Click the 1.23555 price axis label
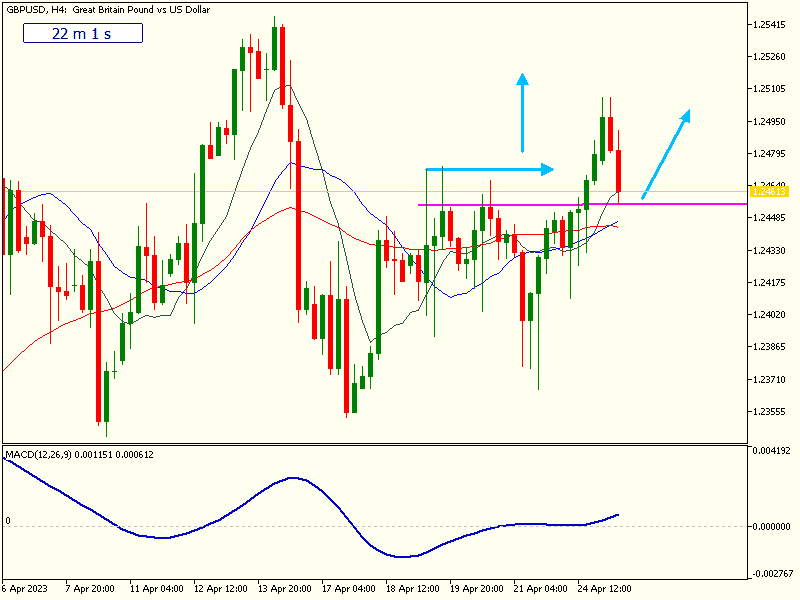 pyautogui.click(x=772, y=412)
